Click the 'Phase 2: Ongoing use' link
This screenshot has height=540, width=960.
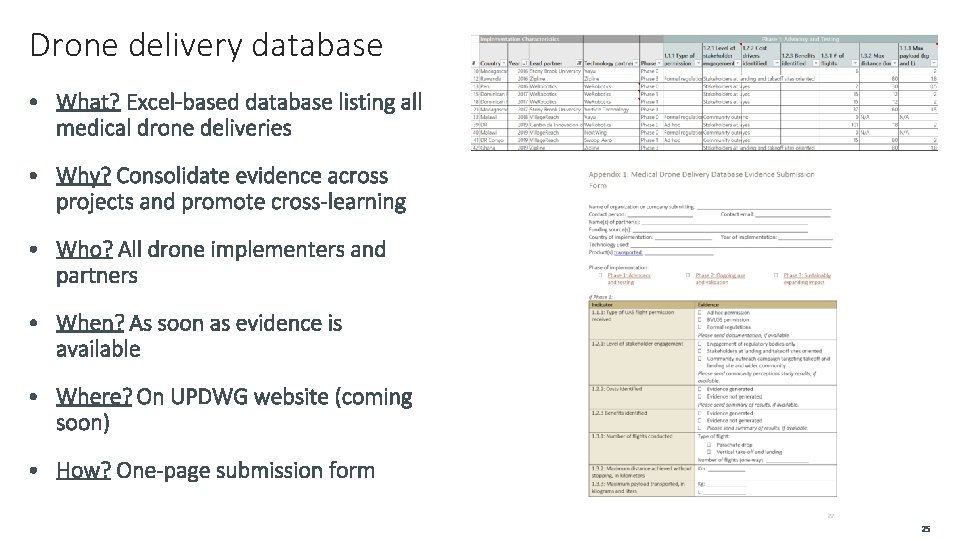[x=720, y=279]
